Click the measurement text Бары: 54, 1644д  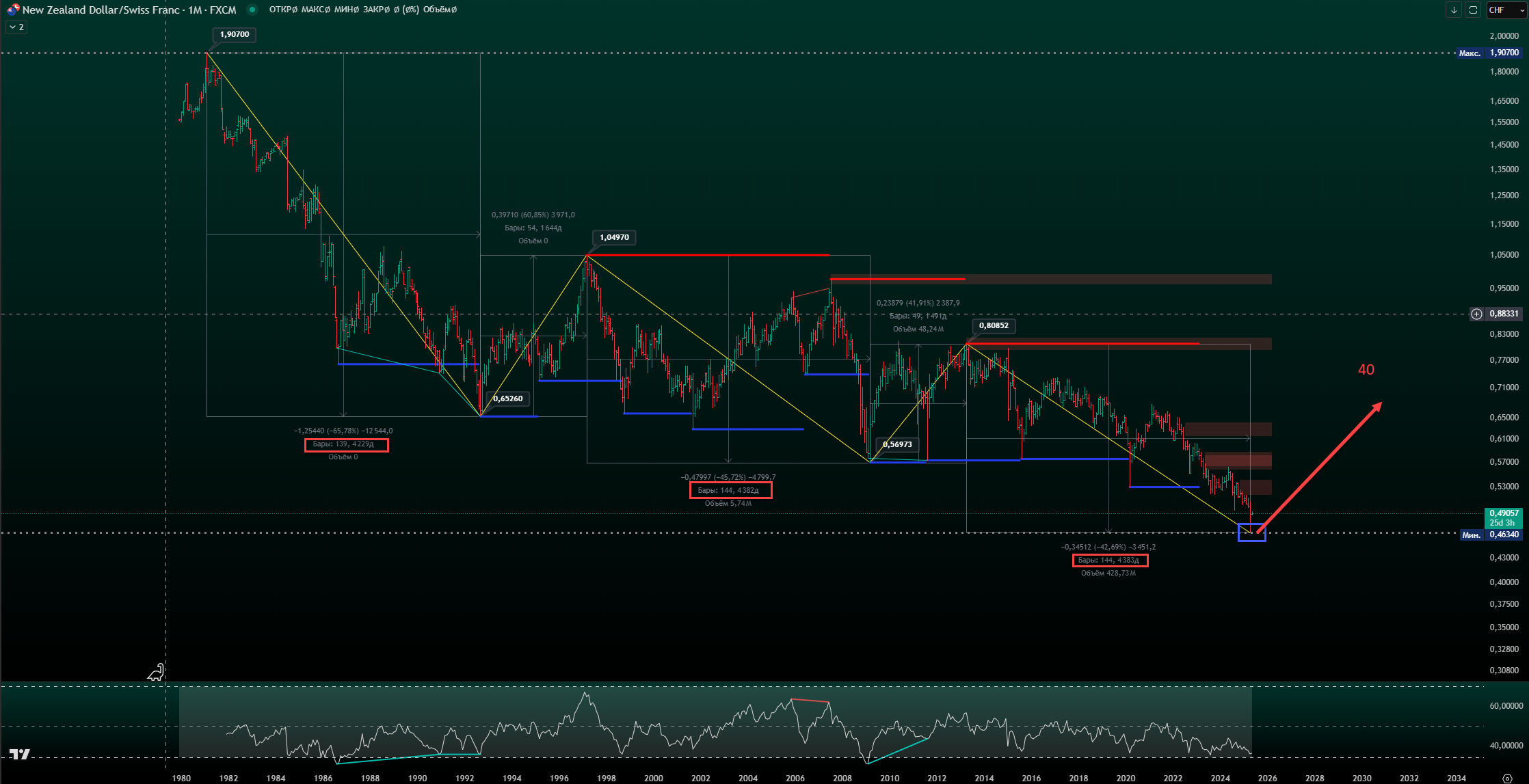533,228
